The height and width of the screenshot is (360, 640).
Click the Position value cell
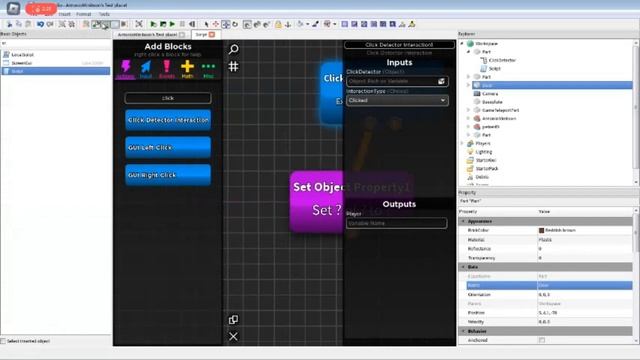584,313
